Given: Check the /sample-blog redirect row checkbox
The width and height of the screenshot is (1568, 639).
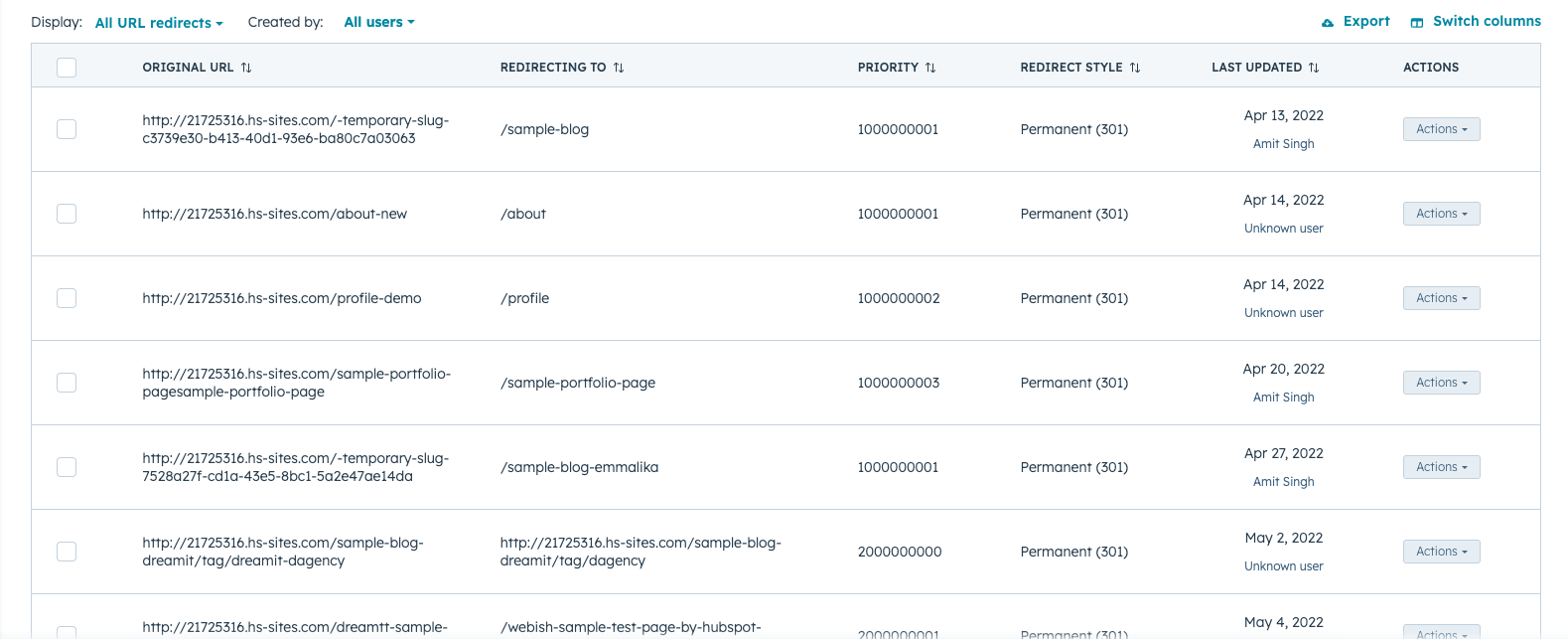Looking at the screenshot, I should [67, 129].
